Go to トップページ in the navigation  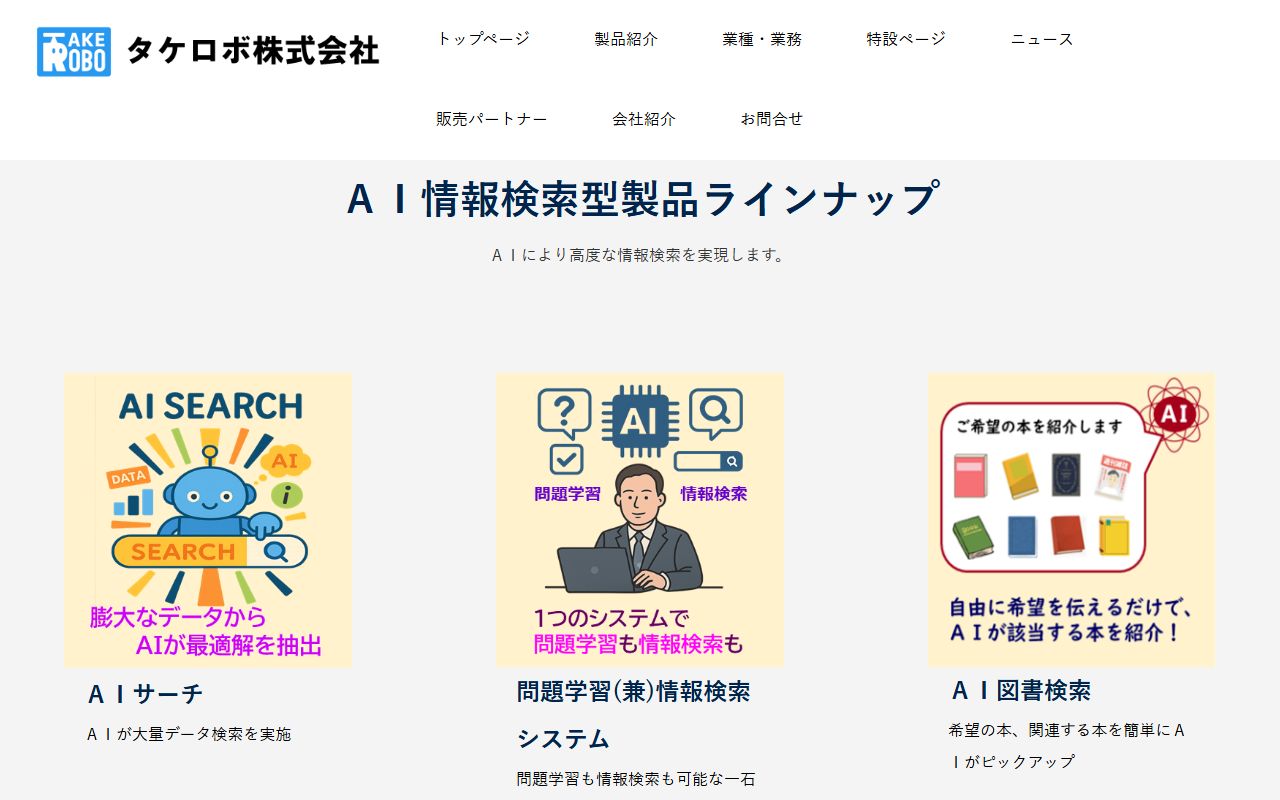[x=483, y=39]
